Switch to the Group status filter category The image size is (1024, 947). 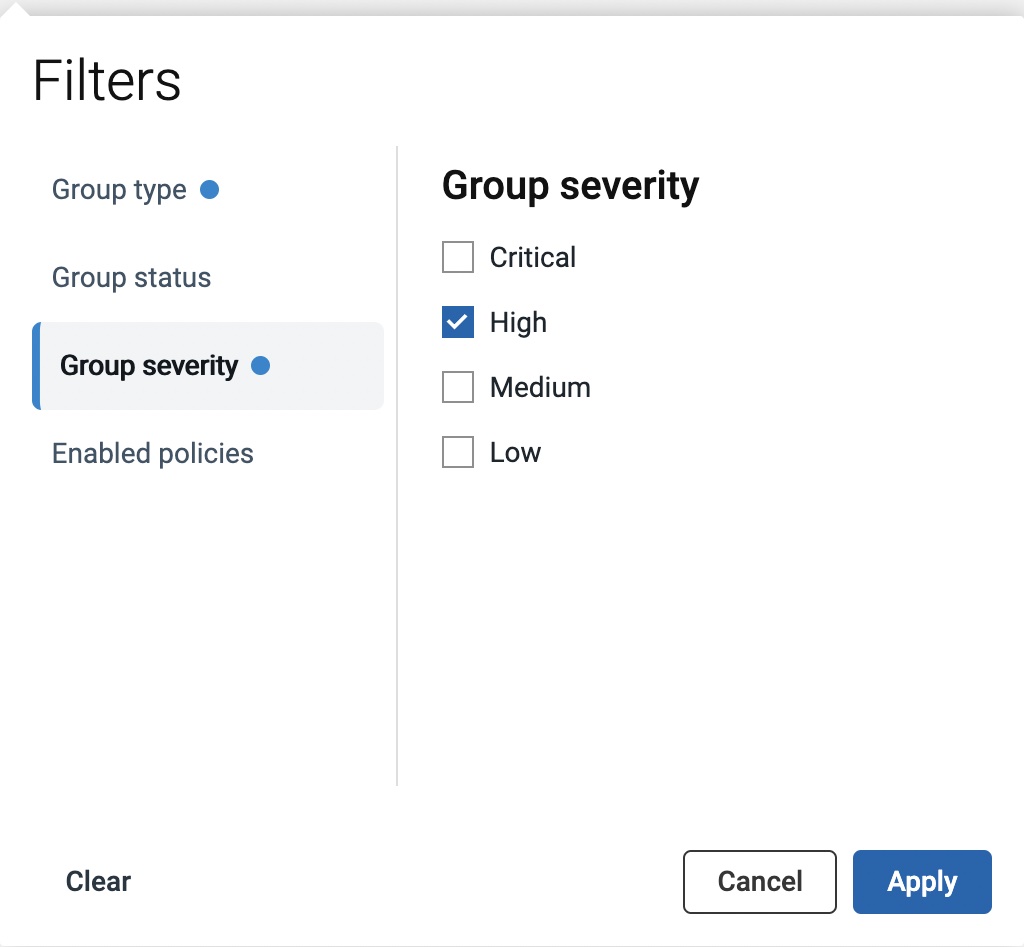pos(131,278)
